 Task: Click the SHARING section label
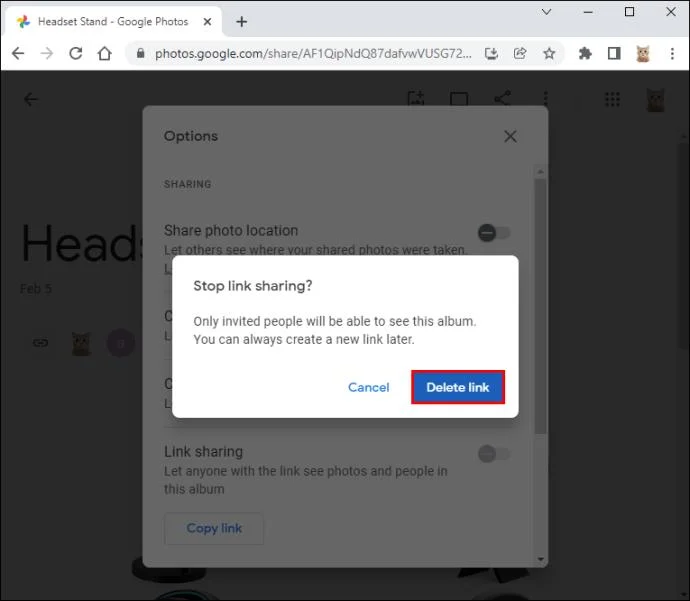pos(187,184)
